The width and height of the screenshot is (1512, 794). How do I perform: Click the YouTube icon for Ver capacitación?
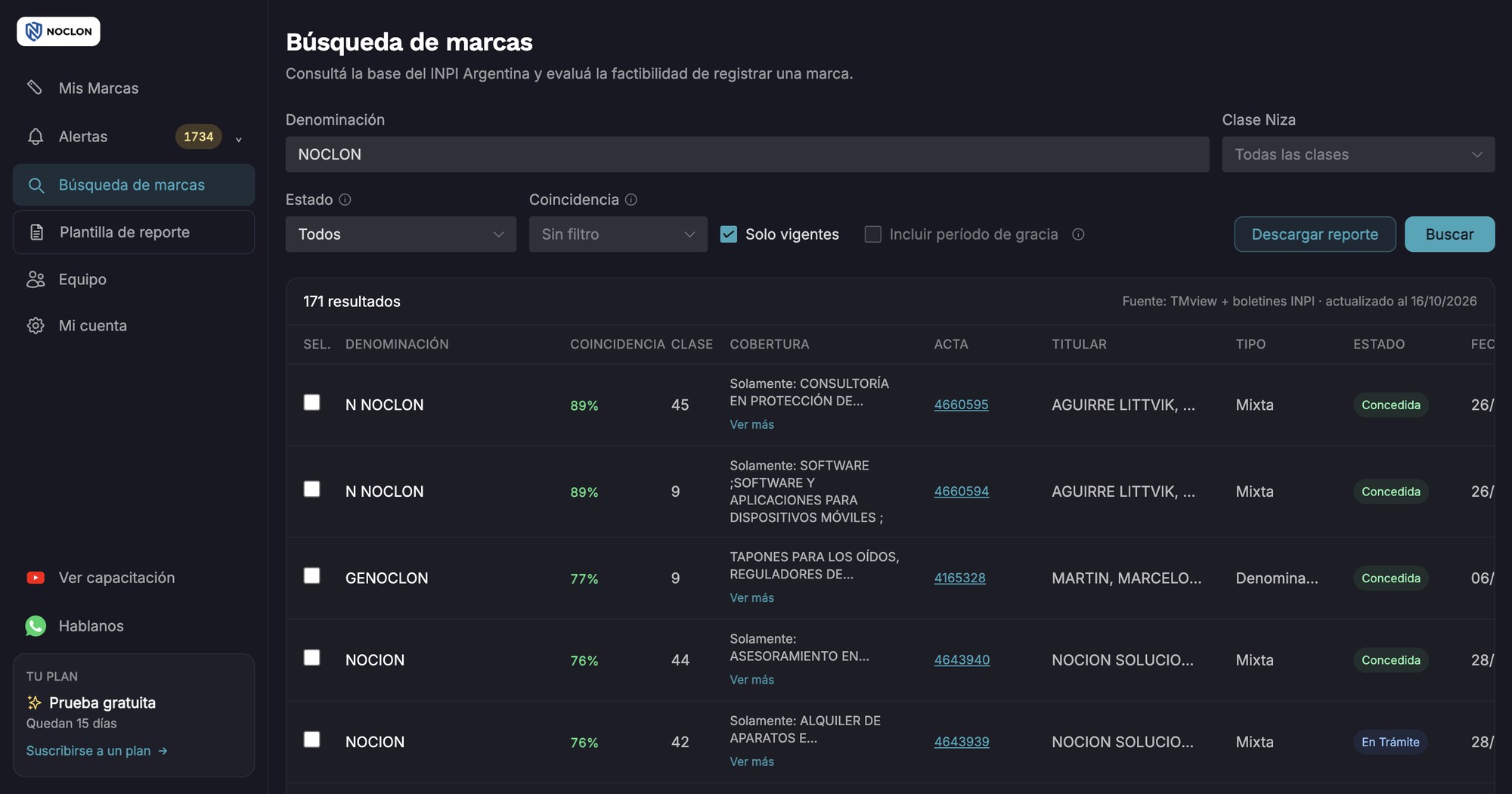(36, 578)
